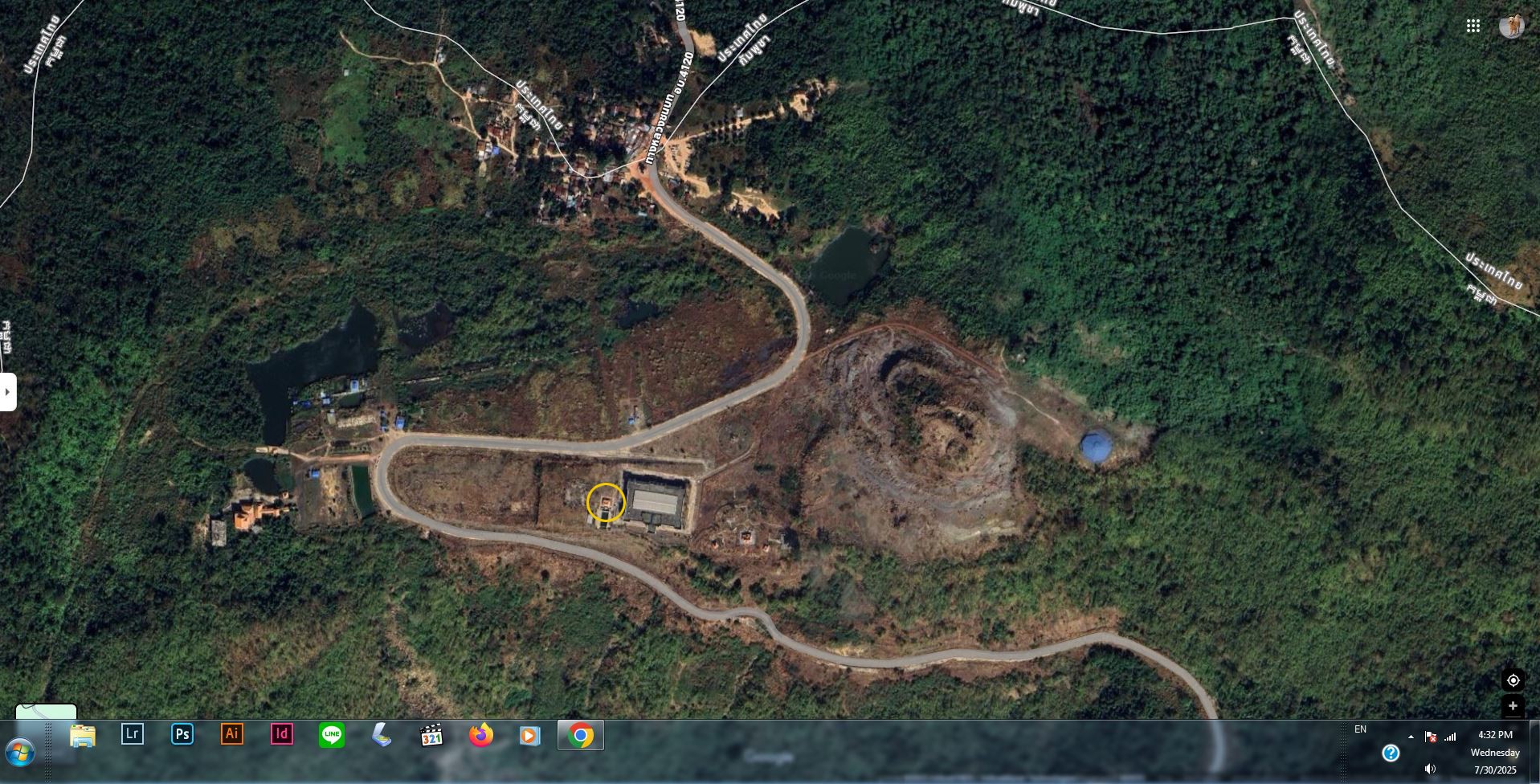Click the blue dome structure on map
This screenshot has height=784, width=1540.
[1097, 447]
